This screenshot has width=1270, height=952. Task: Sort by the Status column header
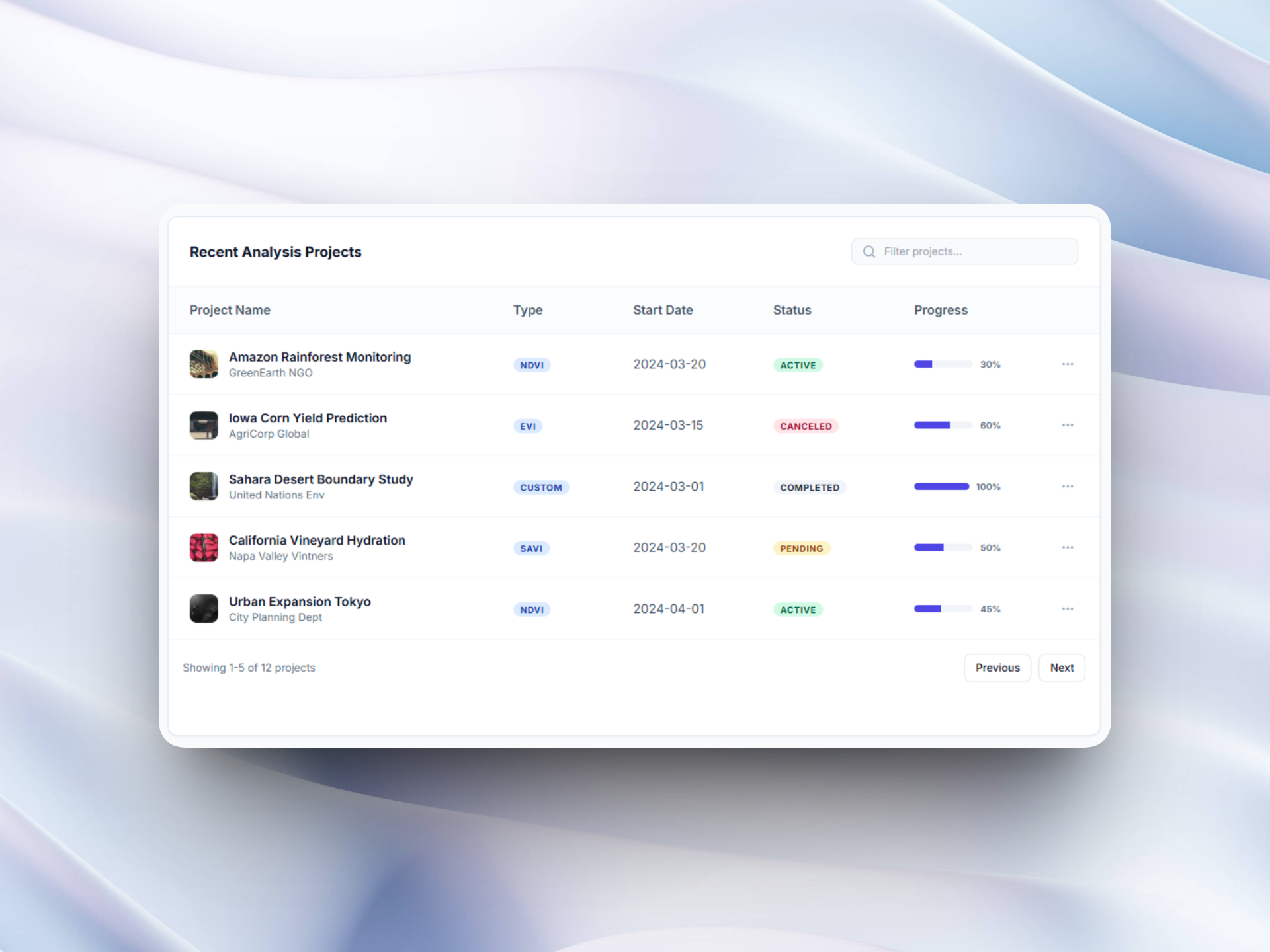(x=792, y=310)
